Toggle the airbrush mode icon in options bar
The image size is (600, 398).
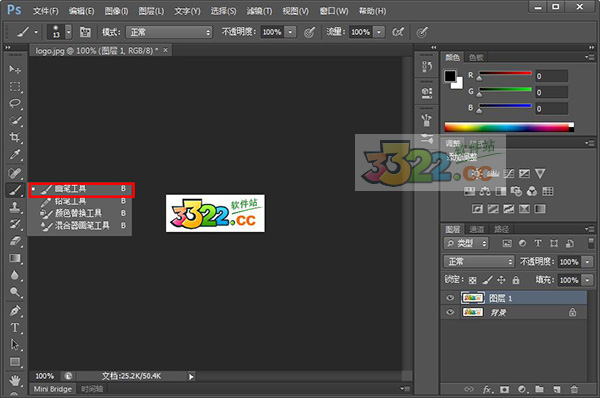coord(398,32)
